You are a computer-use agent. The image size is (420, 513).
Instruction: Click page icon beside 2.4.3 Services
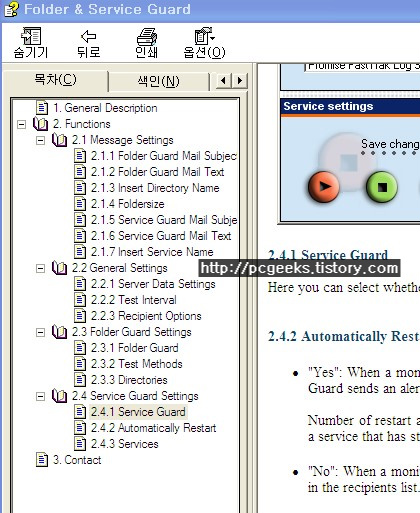80,444
